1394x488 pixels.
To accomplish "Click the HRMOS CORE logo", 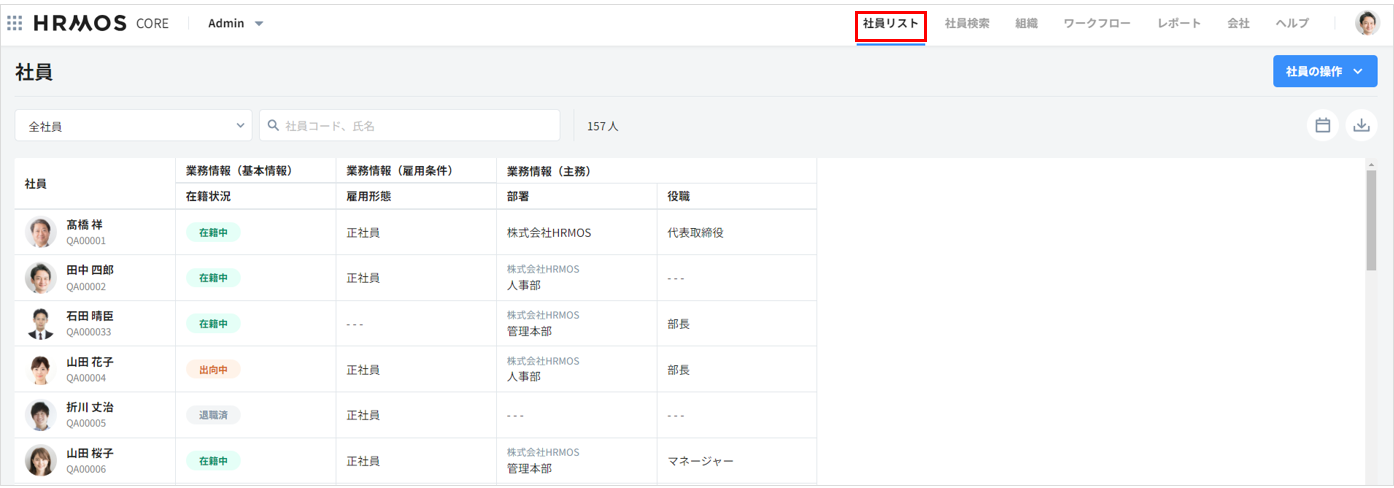I will pyautogui.click(x=101, y=23).
